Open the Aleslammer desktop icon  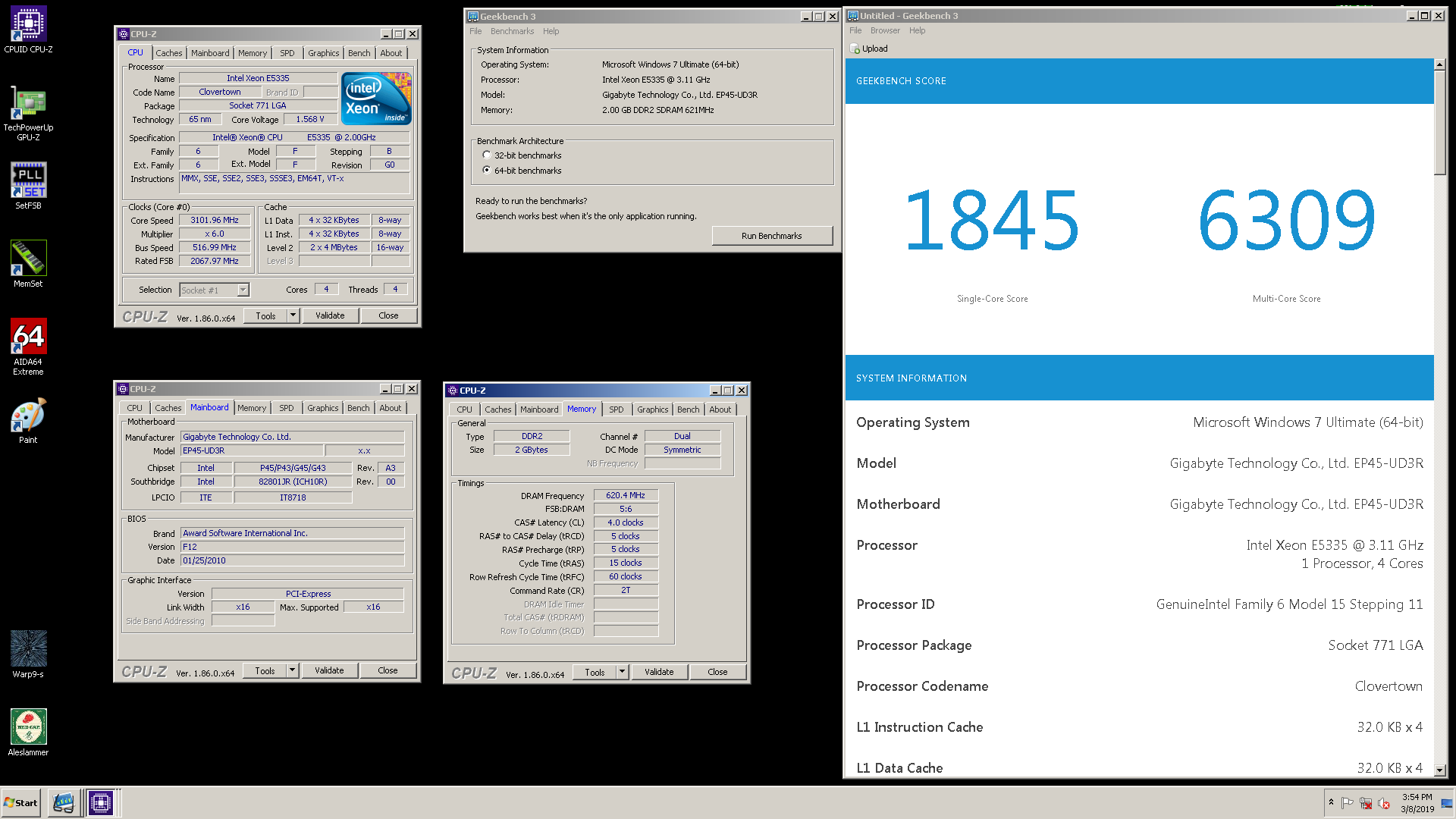point(28,733)
